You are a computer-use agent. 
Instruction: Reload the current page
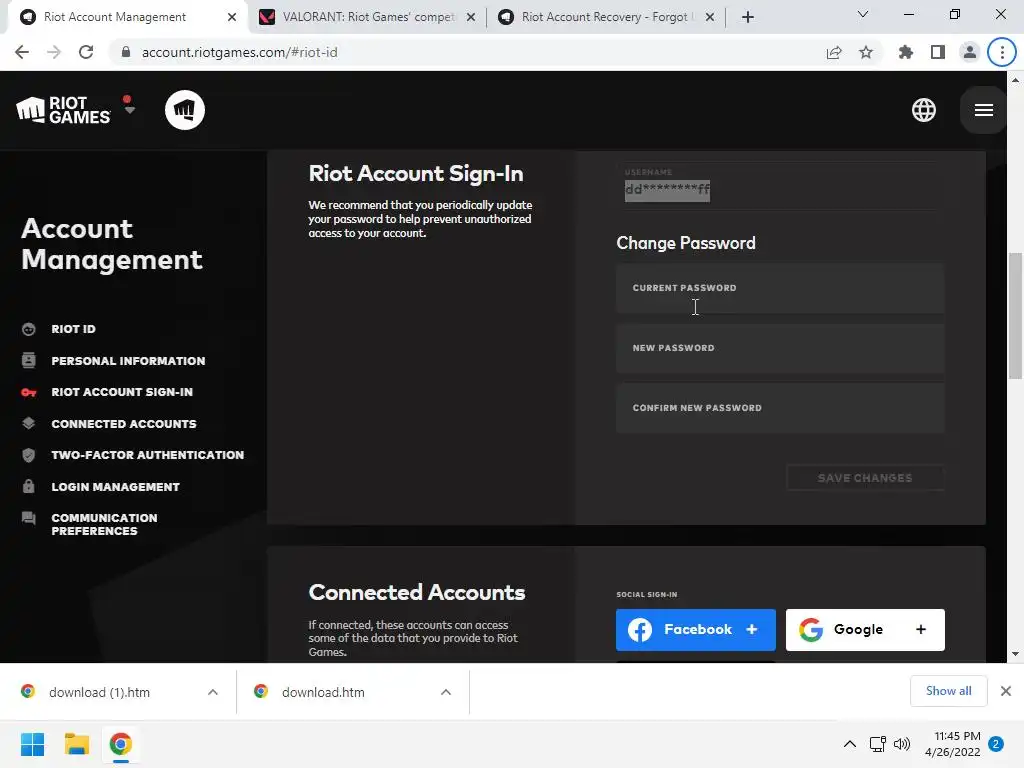click(86, 52)
